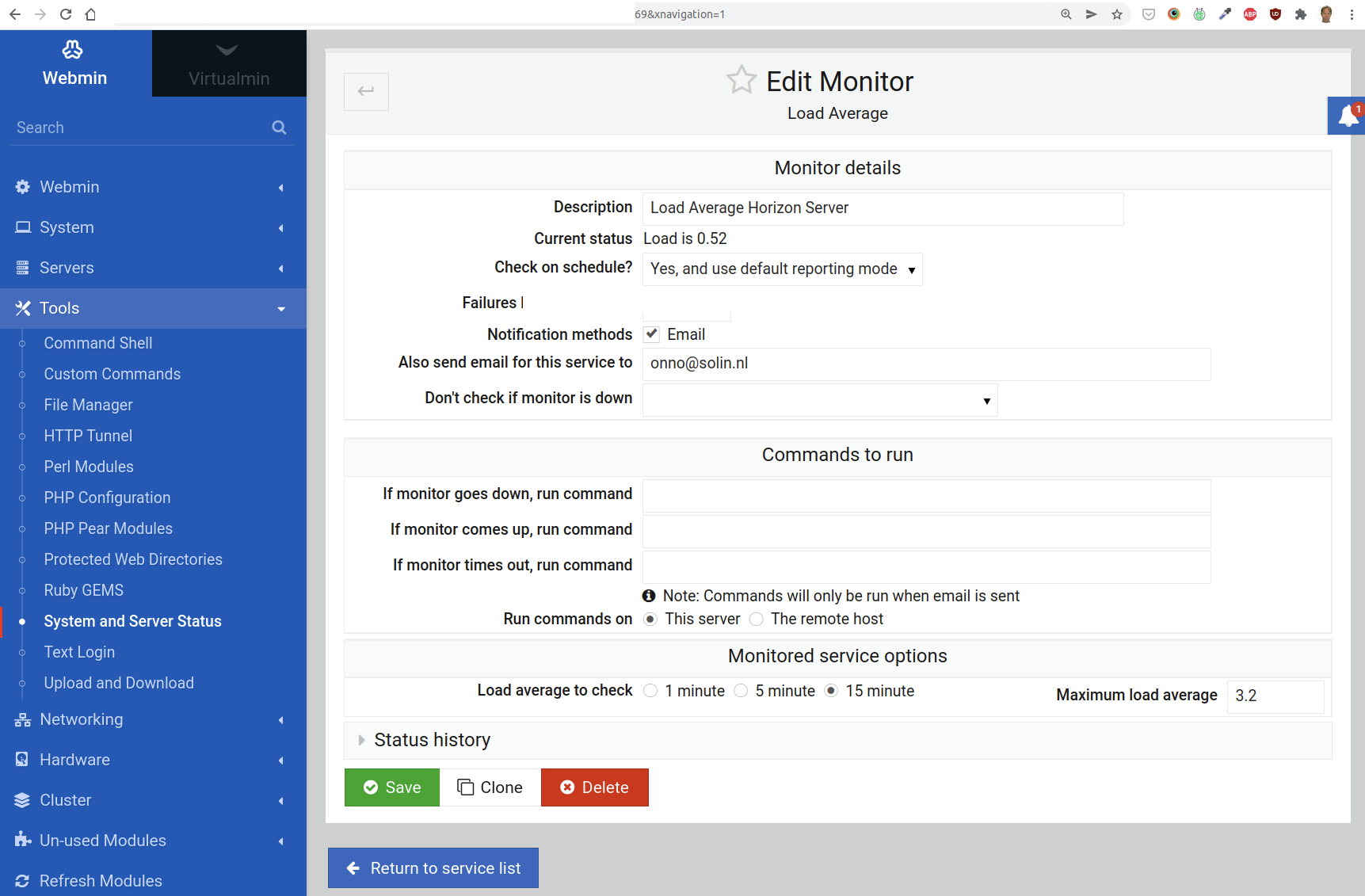
Task: Go to browser home icon
Action: point(90,14)
